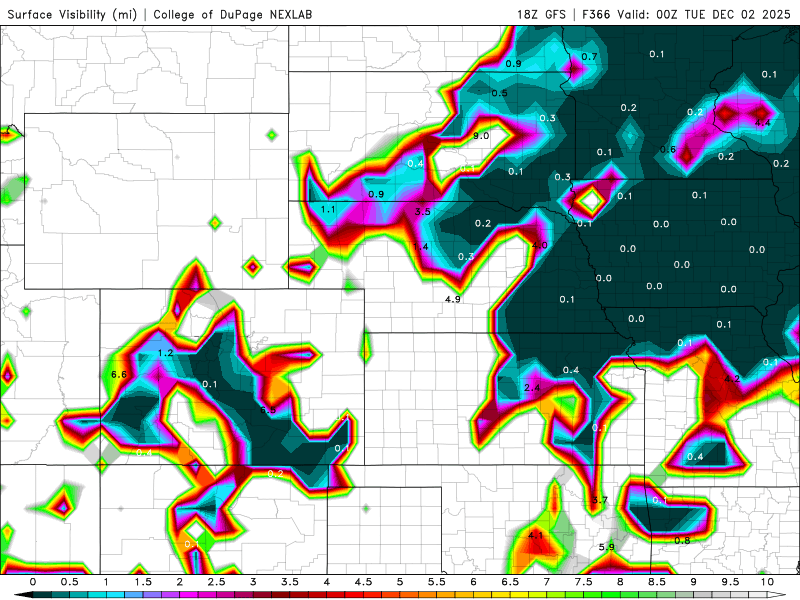Screen dimensions: 800x600
Task: Click the 2.4 visibility value
Action: (532, 388)
